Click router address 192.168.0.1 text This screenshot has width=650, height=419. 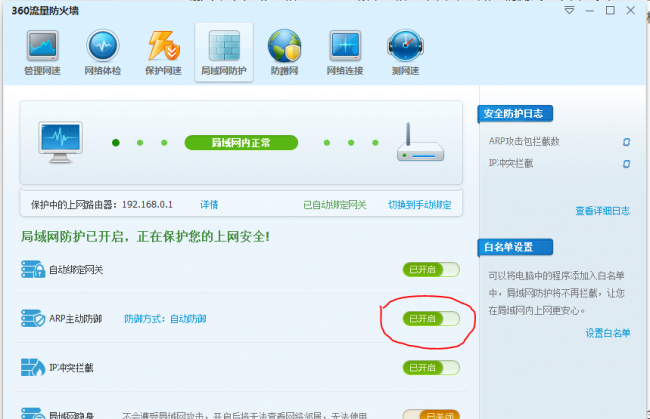[147, 205]
